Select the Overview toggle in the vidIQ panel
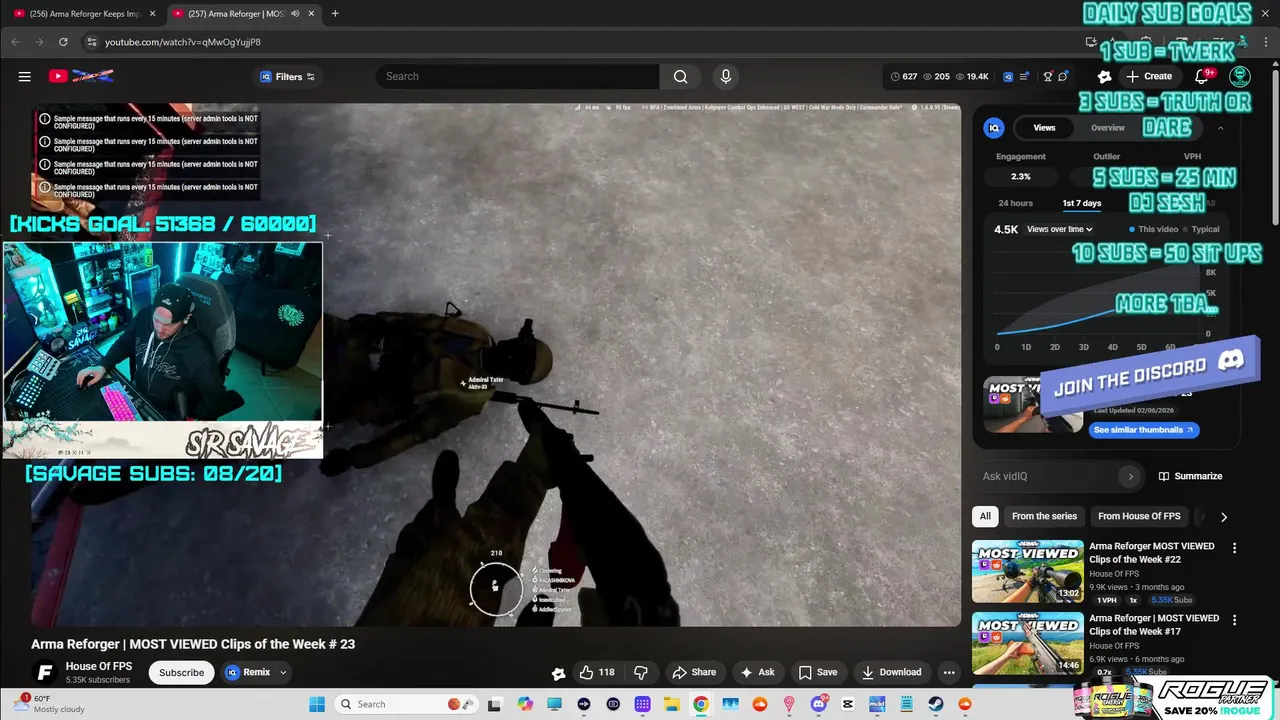This screenshot has height=720, width=1280. 1108,128
